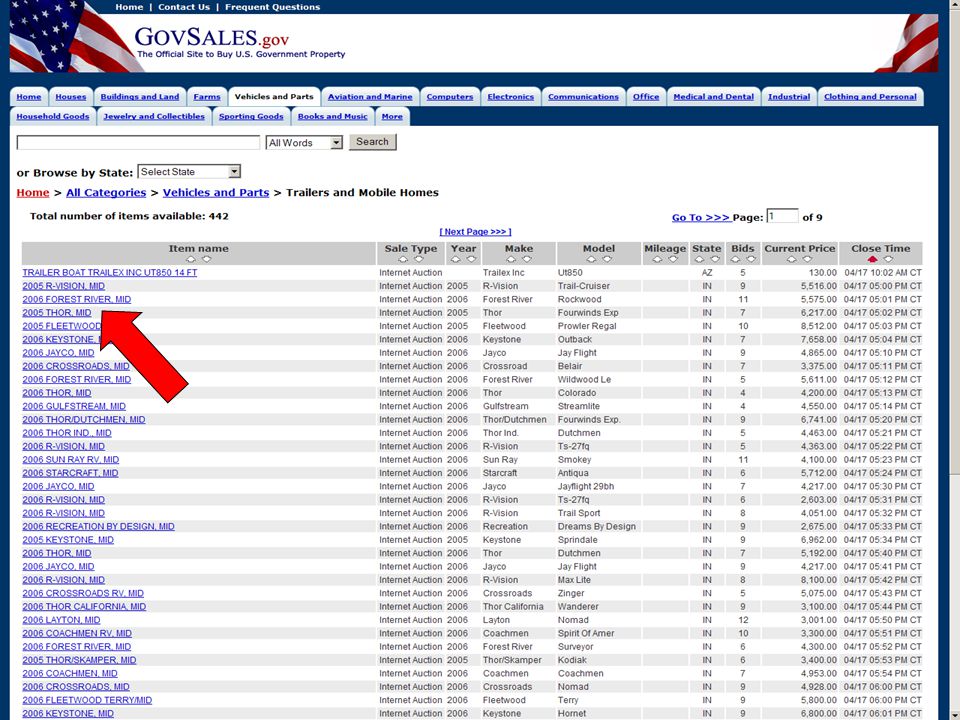Screen dimensions: 960x720
Task: Click the page number input box
Action: pyautogui.click(x=782, y=216)
